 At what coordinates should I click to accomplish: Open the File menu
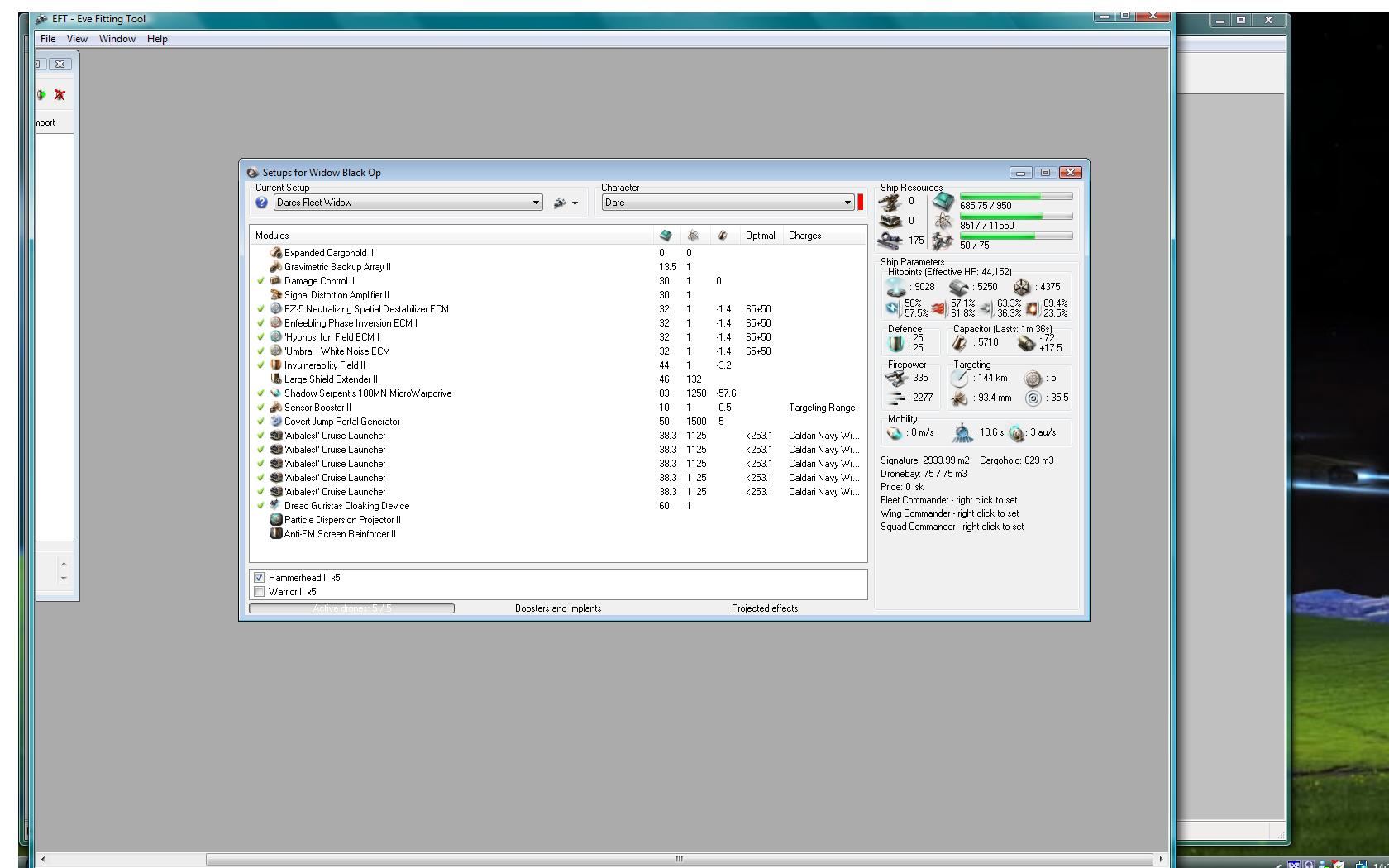pyautogui.click(x=48, y=39)
